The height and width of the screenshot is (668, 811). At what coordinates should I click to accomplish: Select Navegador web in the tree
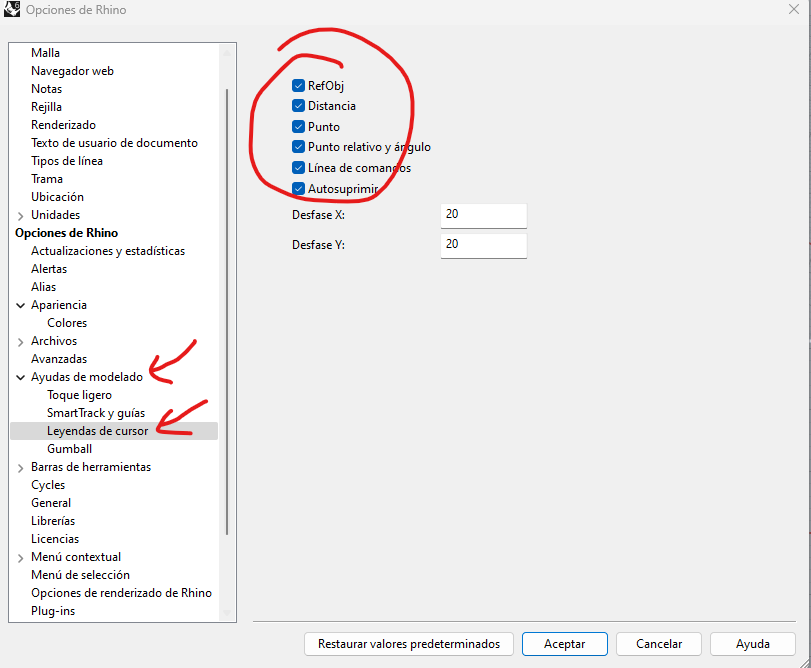72,71
